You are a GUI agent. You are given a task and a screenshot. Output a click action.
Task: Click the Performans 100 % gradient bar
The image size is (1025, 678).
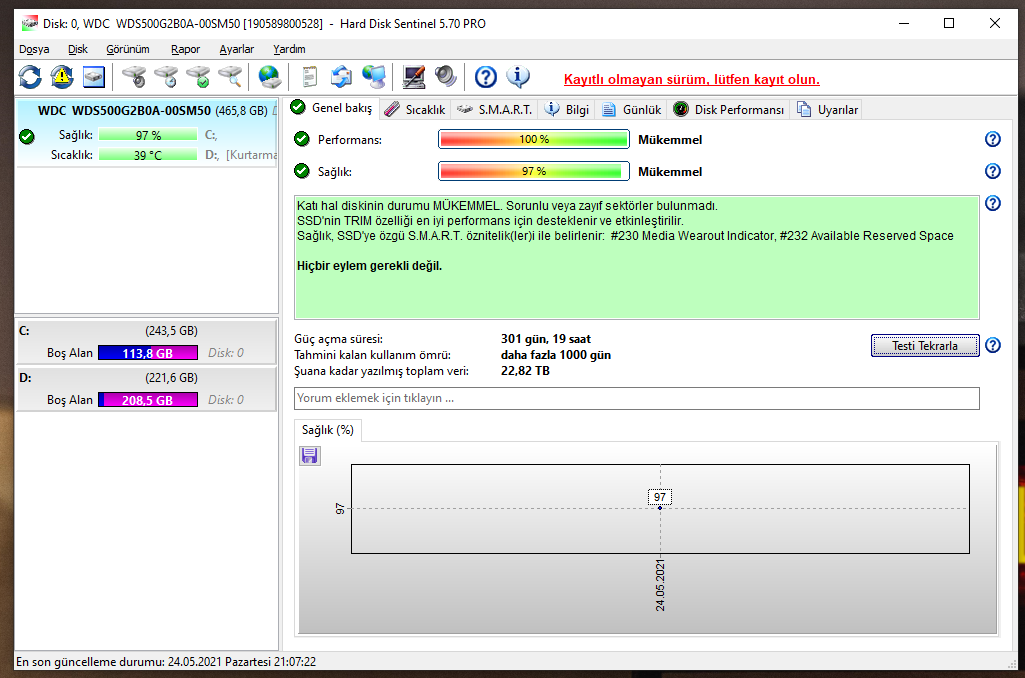[x=533, y=139]
